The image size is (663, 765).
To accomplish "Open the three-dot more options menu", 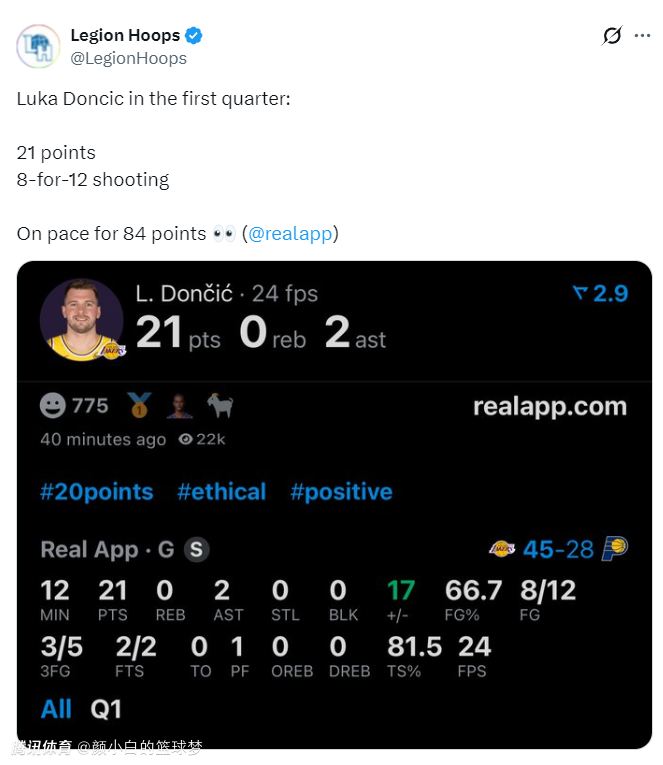I will click(642, 36).
